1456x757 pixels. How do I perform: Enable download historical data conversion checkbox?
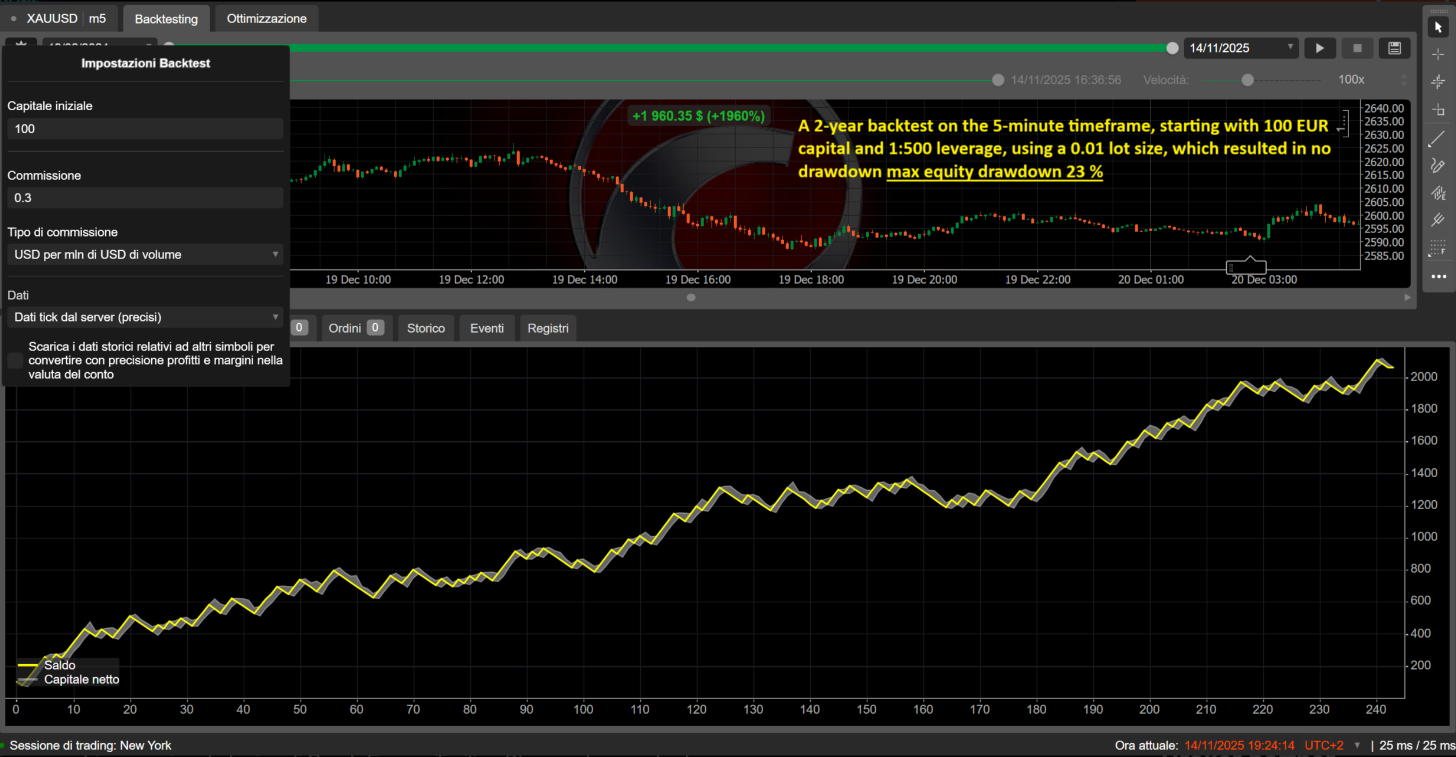(15, 360)
